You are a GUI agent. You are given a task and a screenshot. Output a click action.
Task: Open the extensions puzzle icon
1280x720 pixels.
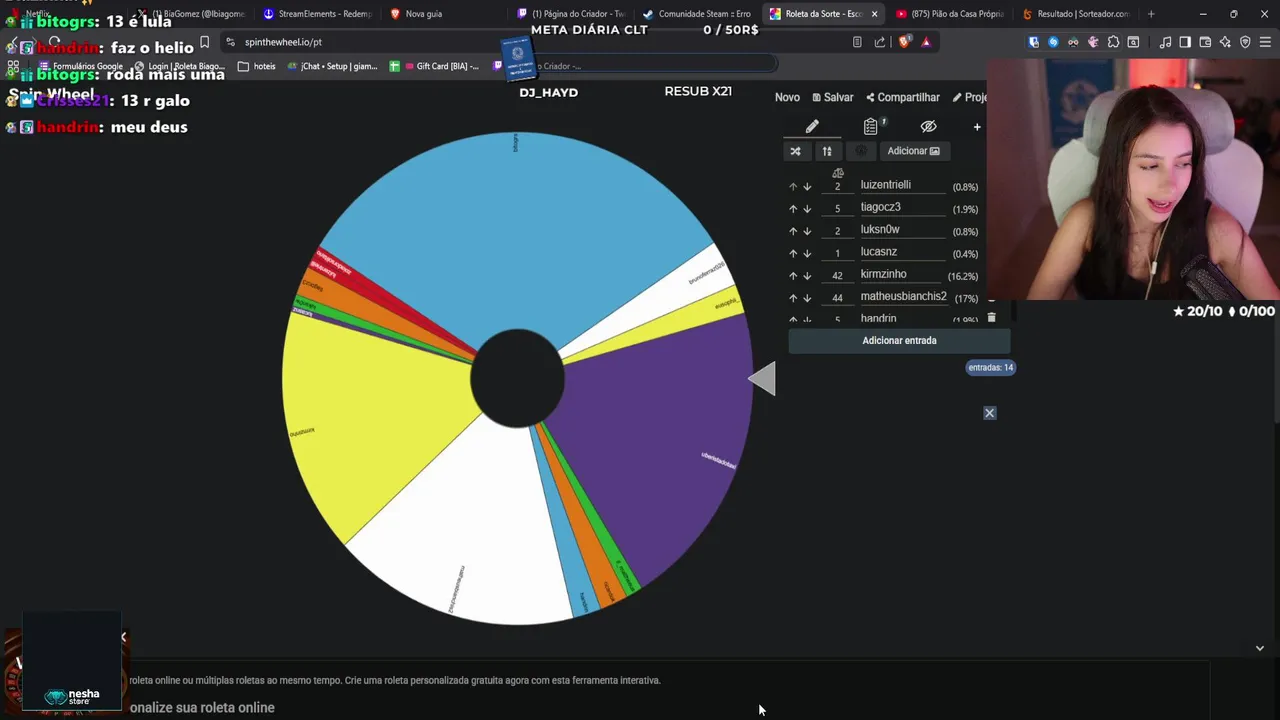point(1113,42)
